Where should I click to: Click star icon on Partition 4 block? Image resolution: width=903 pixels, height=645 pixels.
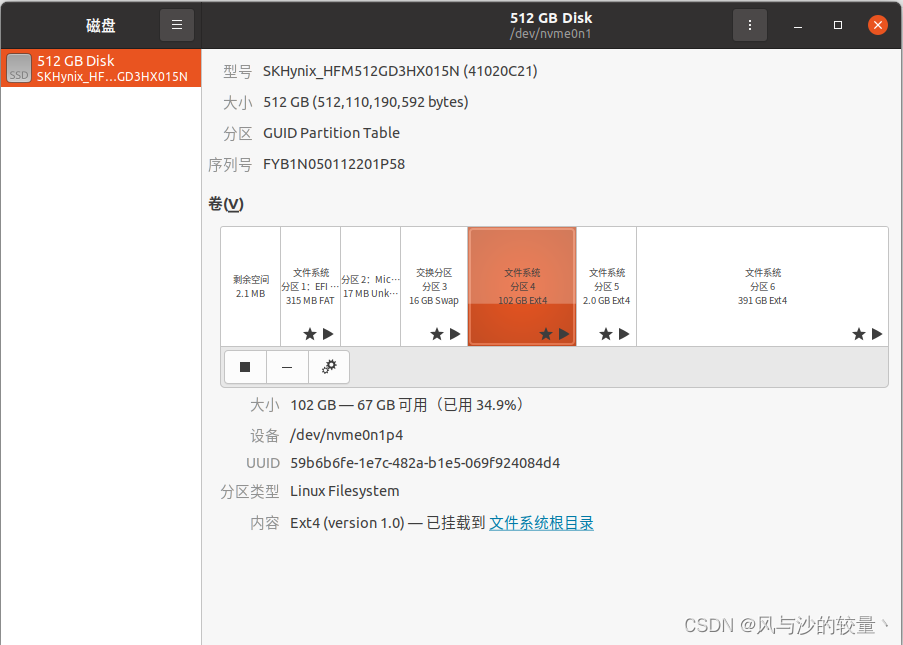[x=545, y=334]
